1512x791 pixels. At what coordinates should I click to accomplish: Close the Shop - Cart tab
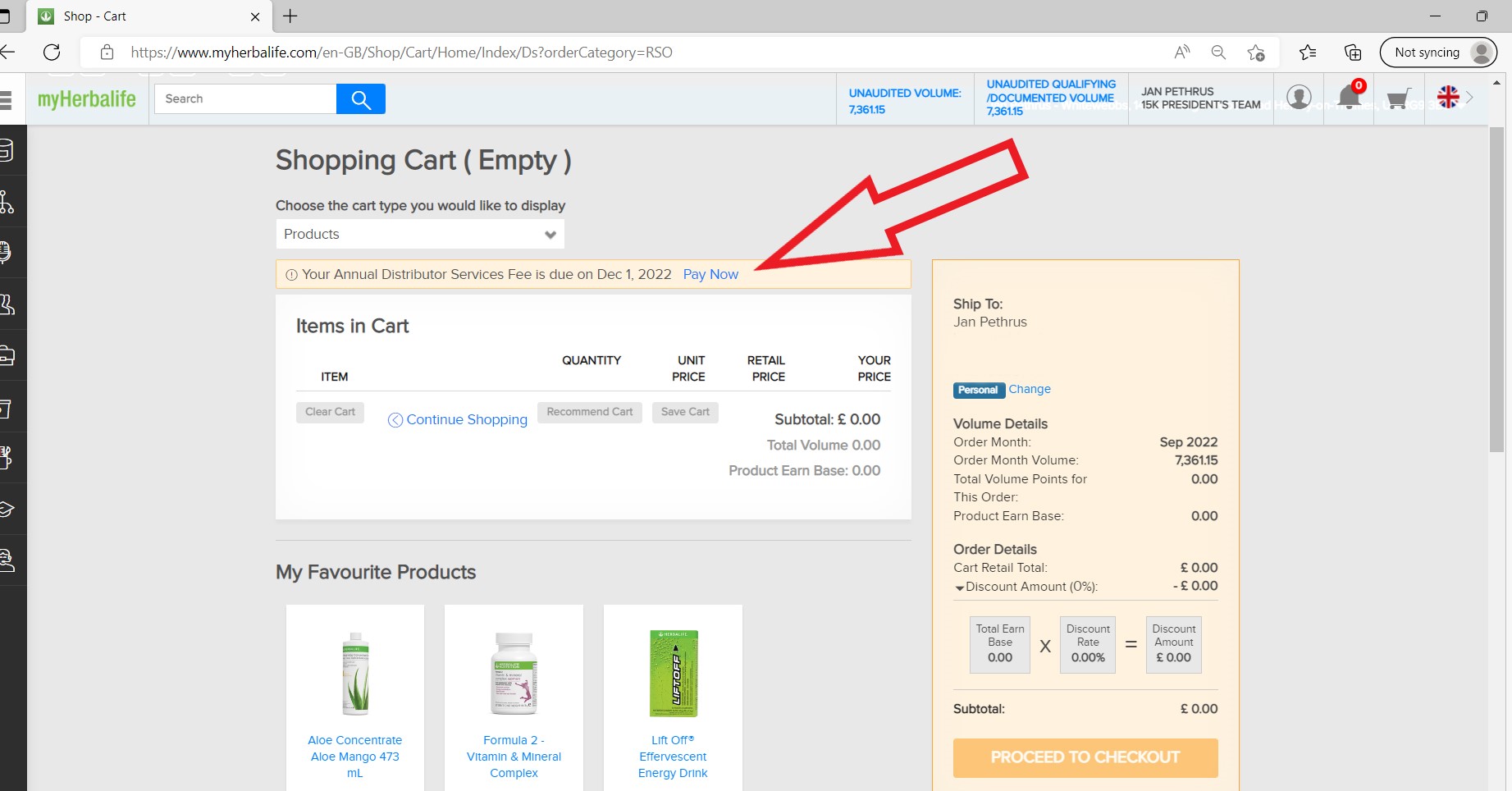(x=255, y=16)
